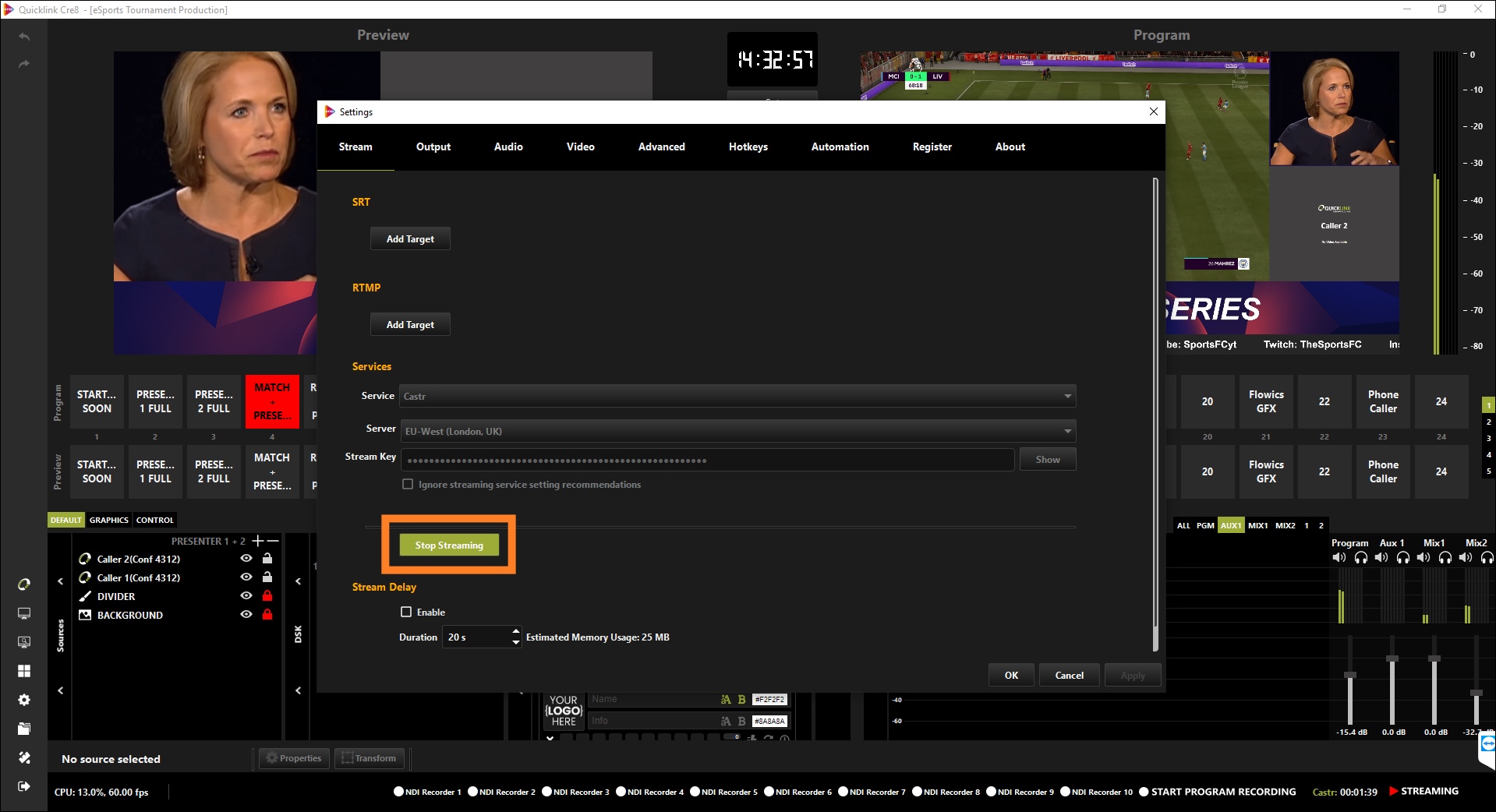Show the hidden Stream Key
The height and width of the screenshot is (812, 1496).
pos(1047,460)
